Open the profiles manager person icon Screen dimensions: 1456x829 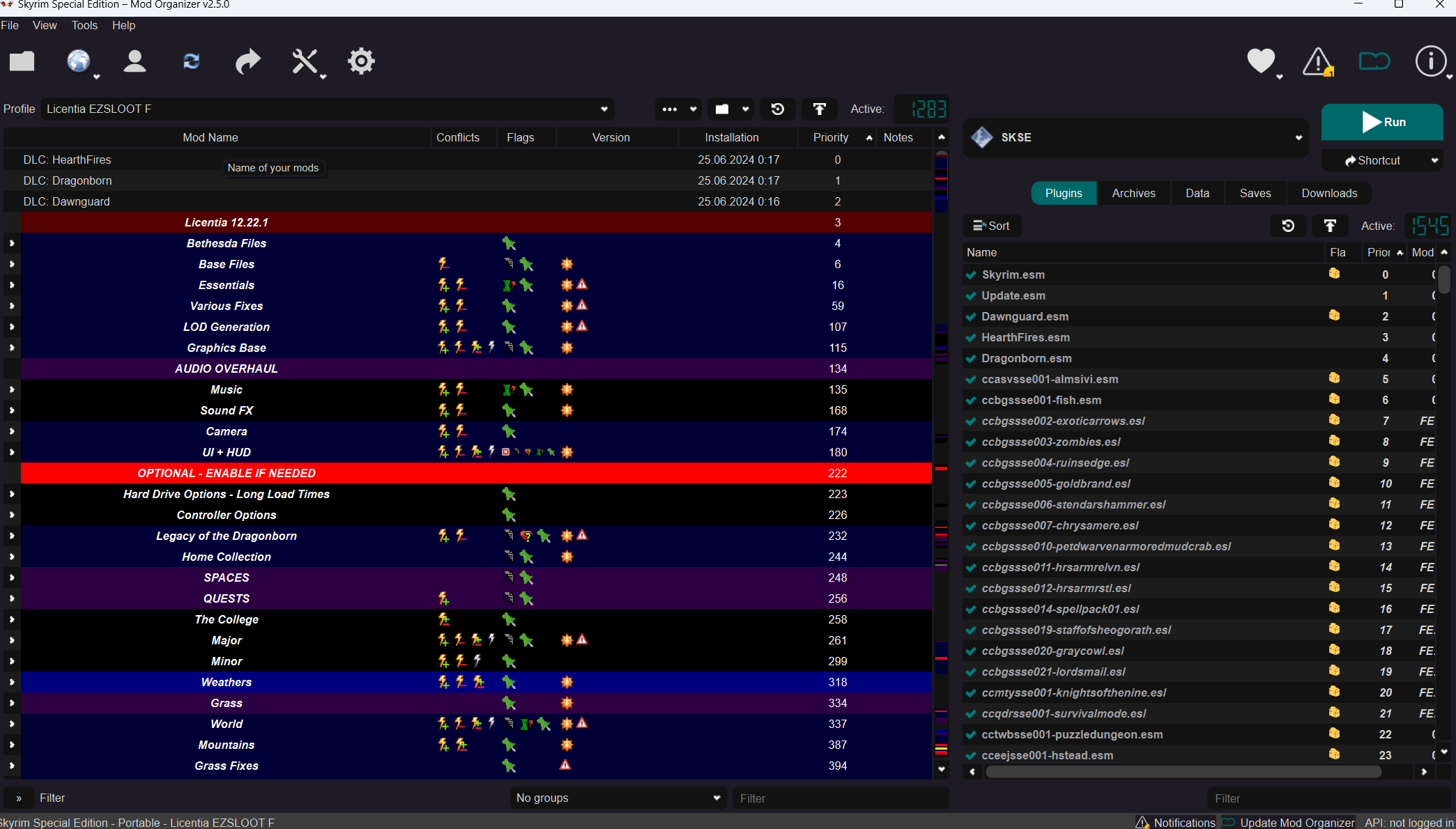coord(135,61)
